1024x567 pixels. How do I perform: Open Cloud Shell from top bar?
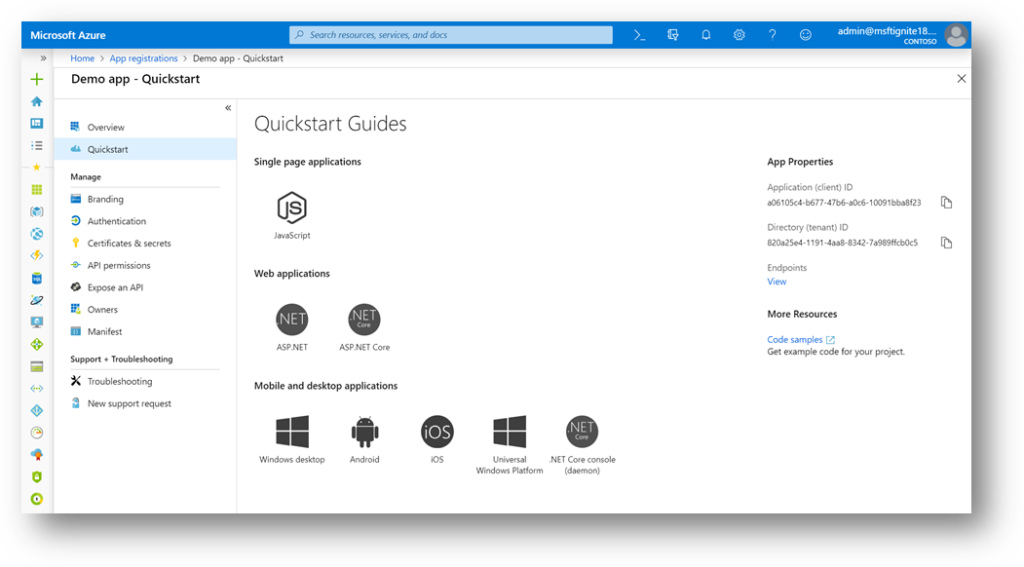pyautogui.click(x=640, y=35)
